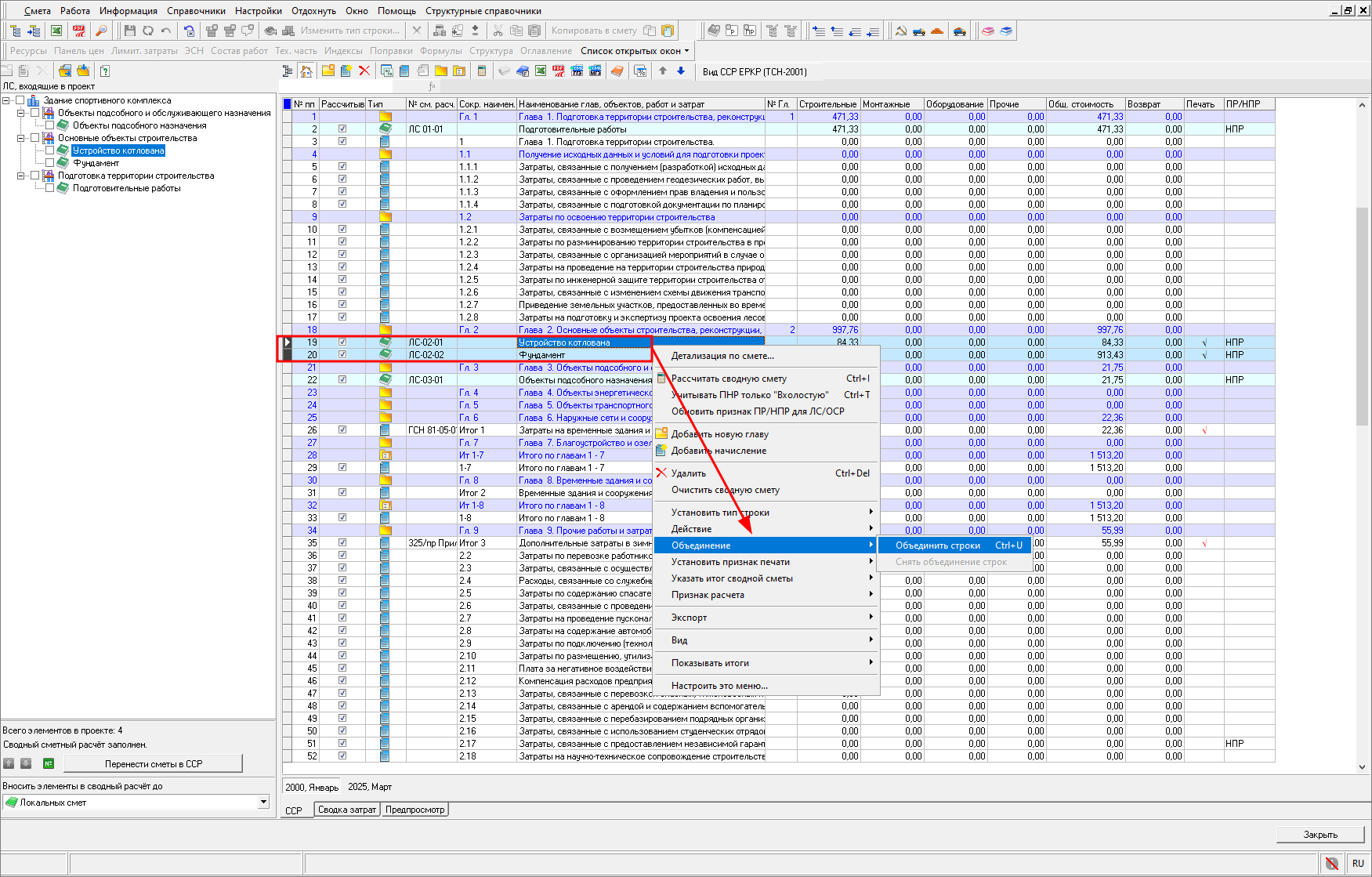Viewport: 1372px width, 877px height.
Task: Click the table's vertical scrollbar down arrow
Action: (1362, 767)
